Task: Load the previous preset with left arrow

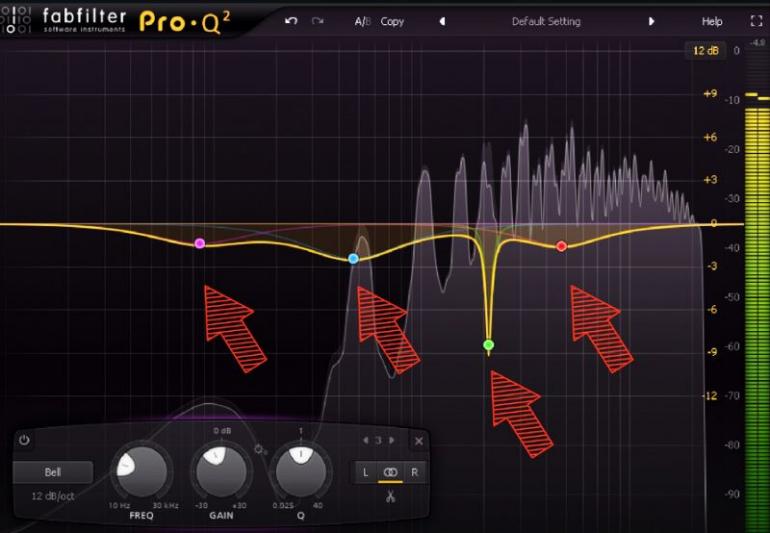Action: pyautogui.click(x=442, y=22)
